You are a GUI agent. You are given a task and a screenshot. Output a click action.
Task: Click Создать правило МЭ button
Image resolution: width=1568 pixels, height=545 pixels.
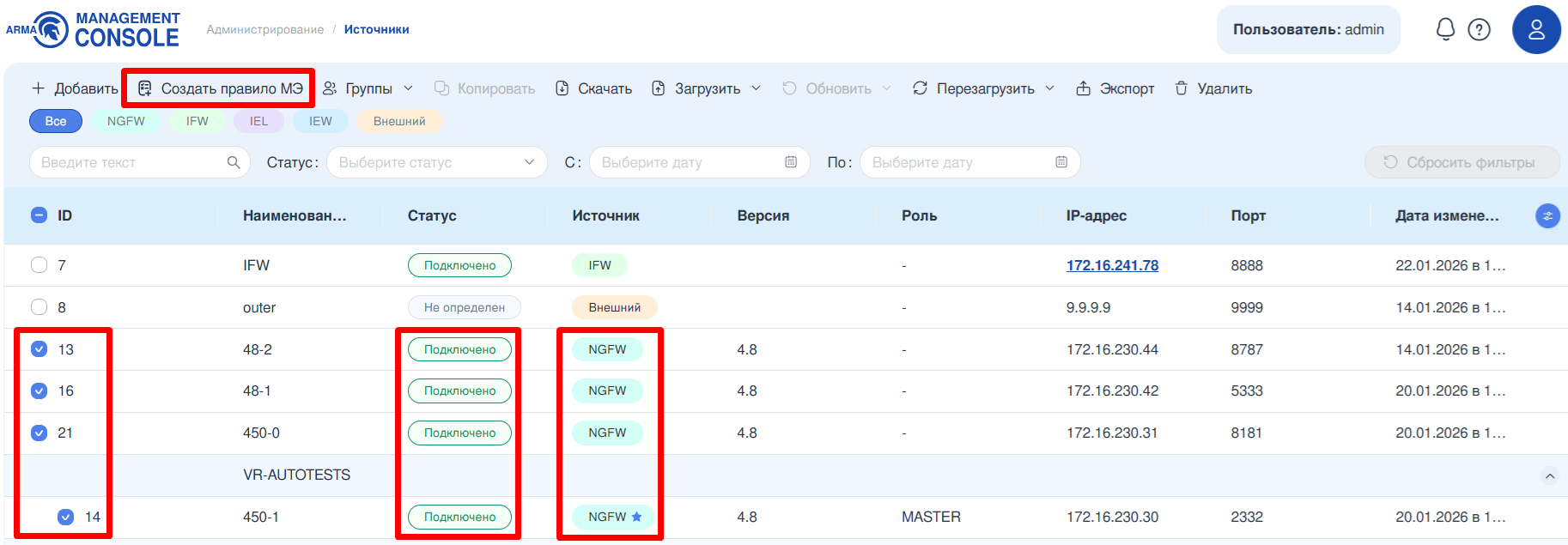point(220,88)
